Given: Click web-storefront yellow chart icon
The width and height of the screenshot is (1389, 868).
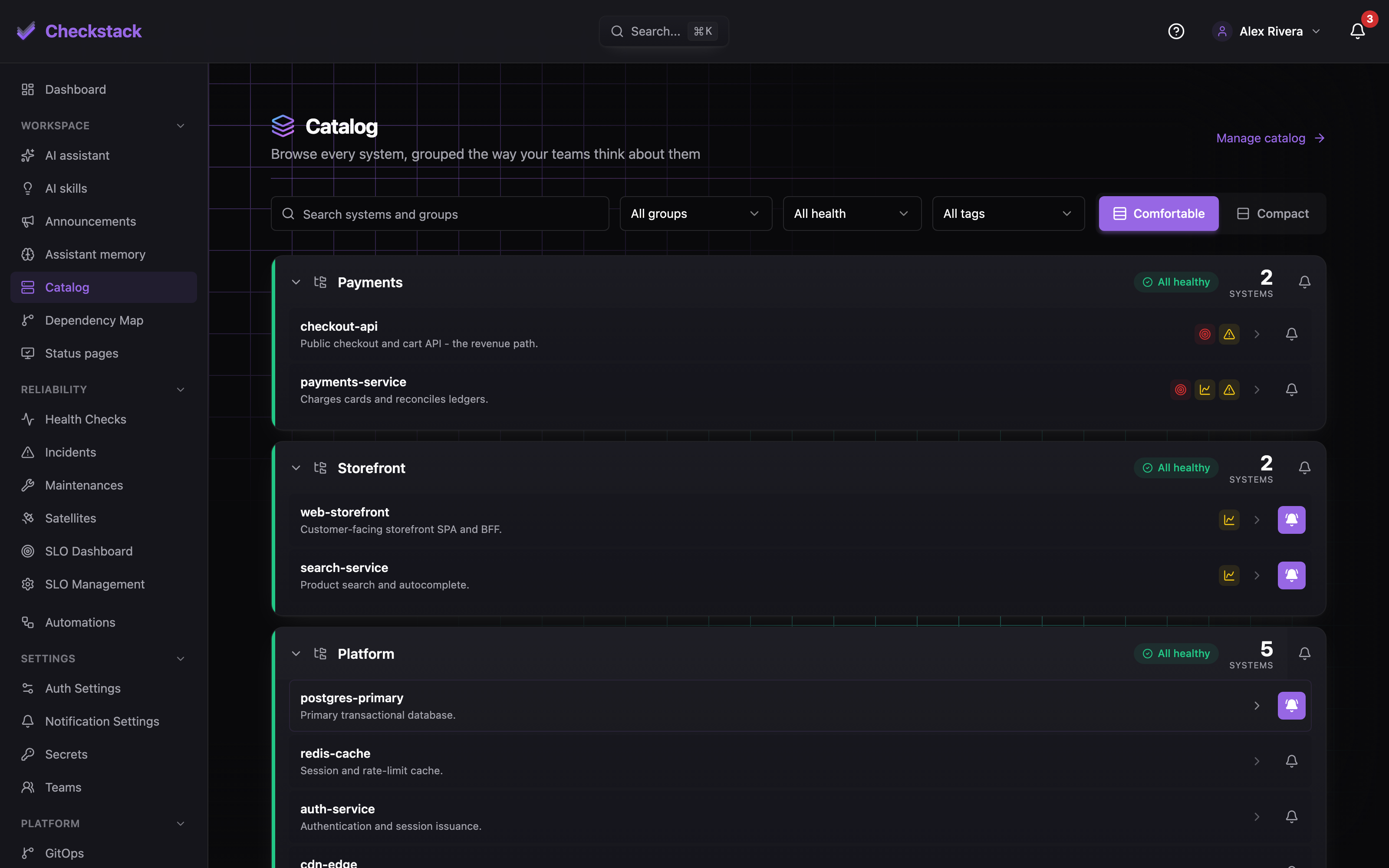Looking at the screenshot, I should point(1229,520).
